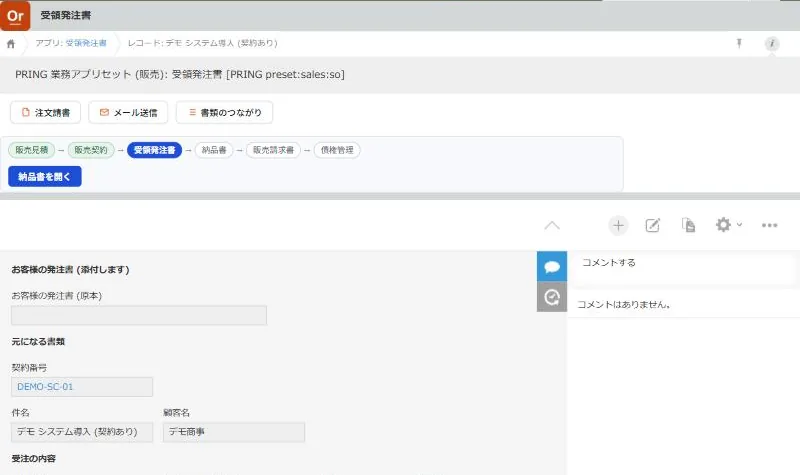Select the active 受領発注書 workflow step
This screenshot has height=475, width=800.
click(154, 150)
